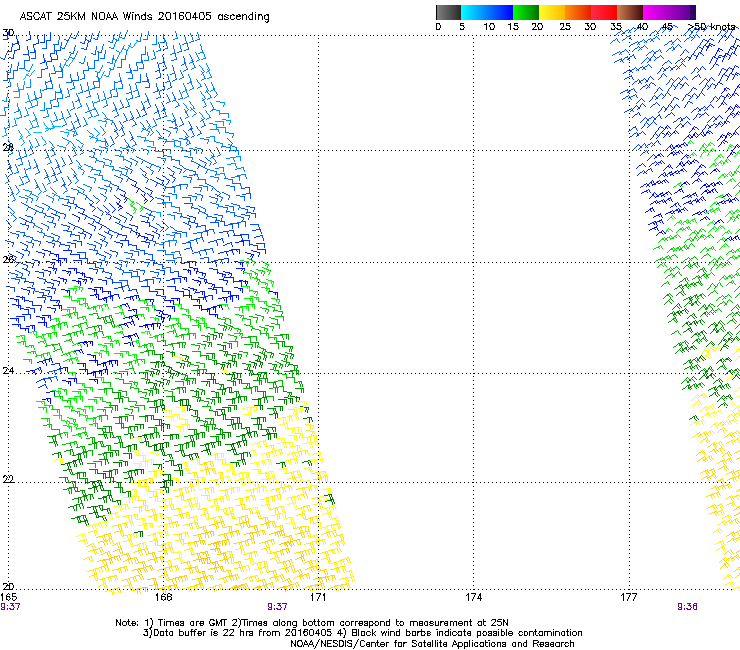Viewport: 740px width, 650px height.
Task: Click the "168" longitude axis label
Action: [x=163, y=597]
